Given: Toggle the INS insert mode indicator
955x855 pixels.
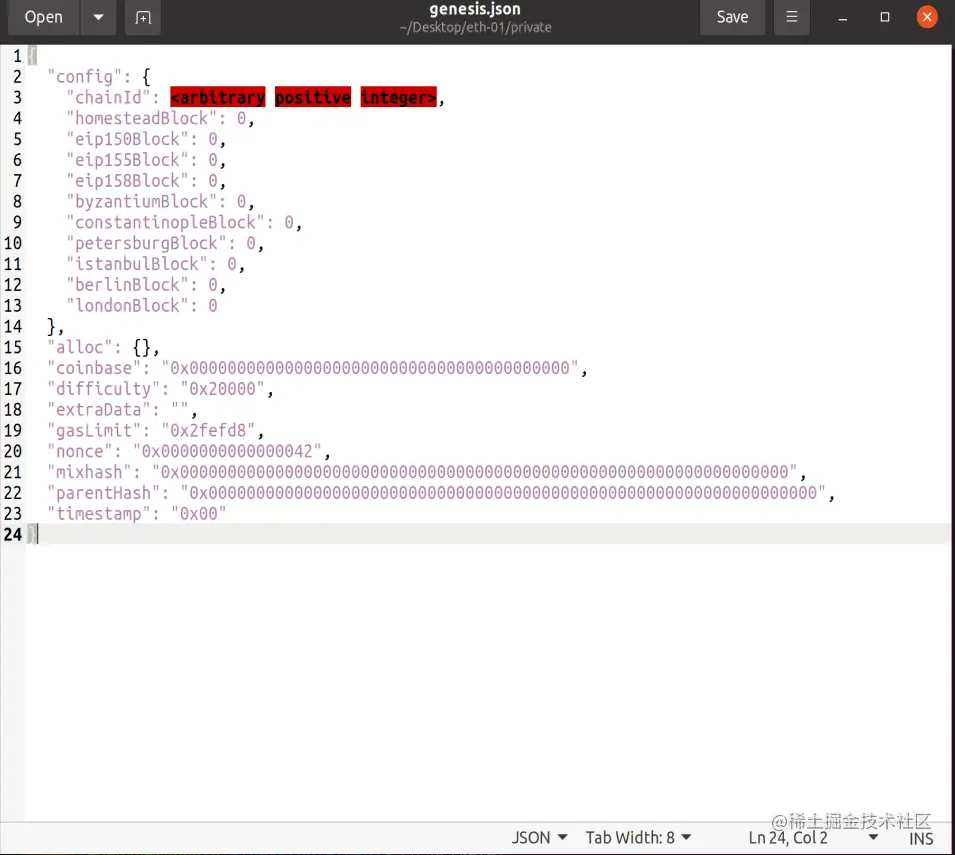Looking at the screenshot, I should point(921,839).
